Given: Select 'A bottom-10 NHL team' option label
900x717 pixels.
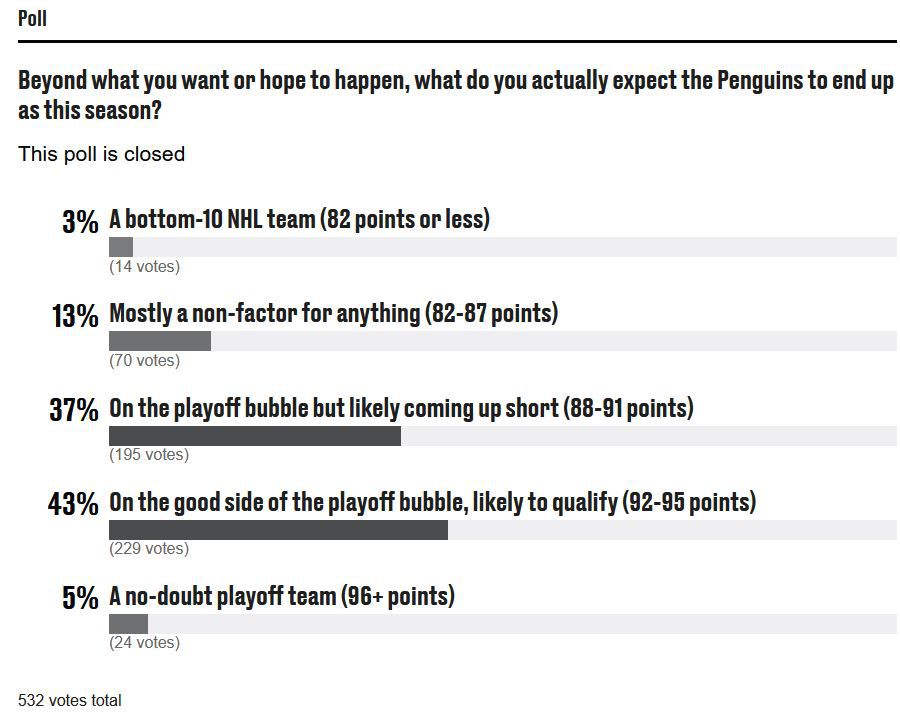Looking at the screenshot, I should click(x=299, y=219).
